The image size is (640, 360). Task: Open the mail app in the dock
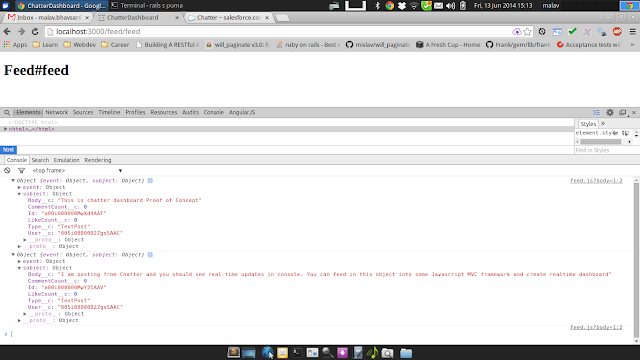[282, 353]
